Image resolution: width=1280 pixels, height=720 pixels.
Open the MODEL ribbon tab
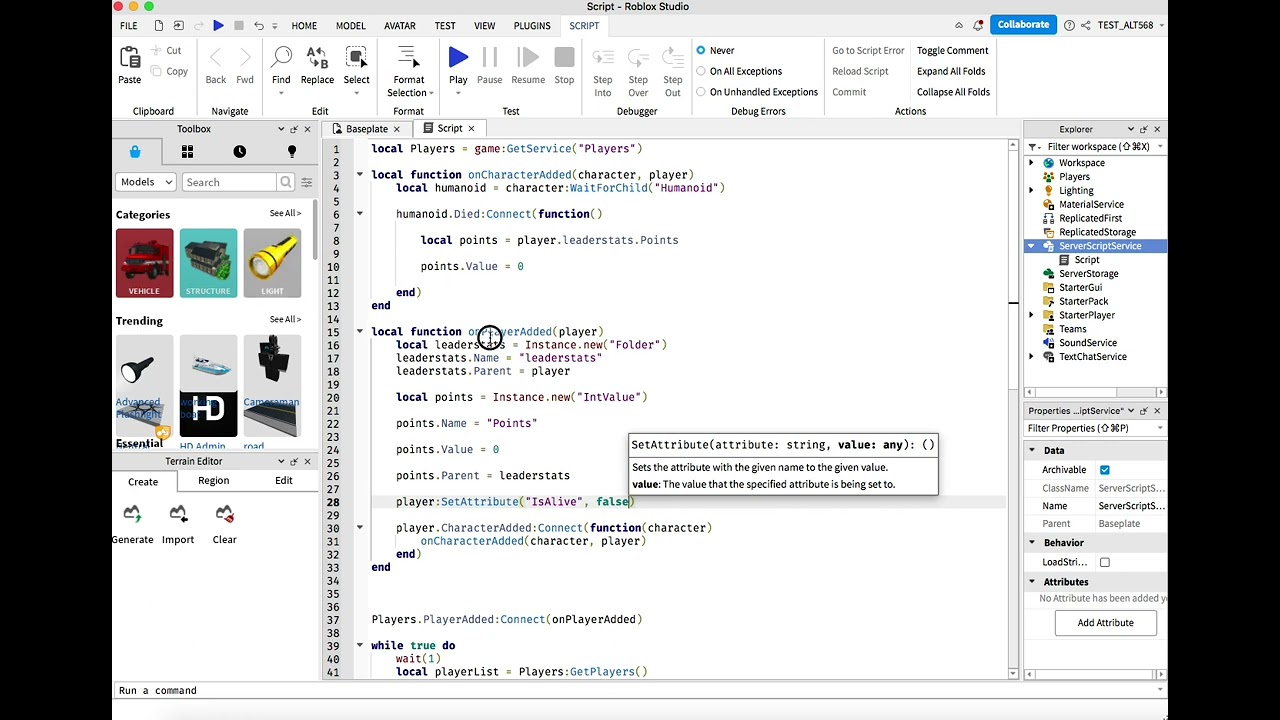(351, 26)
